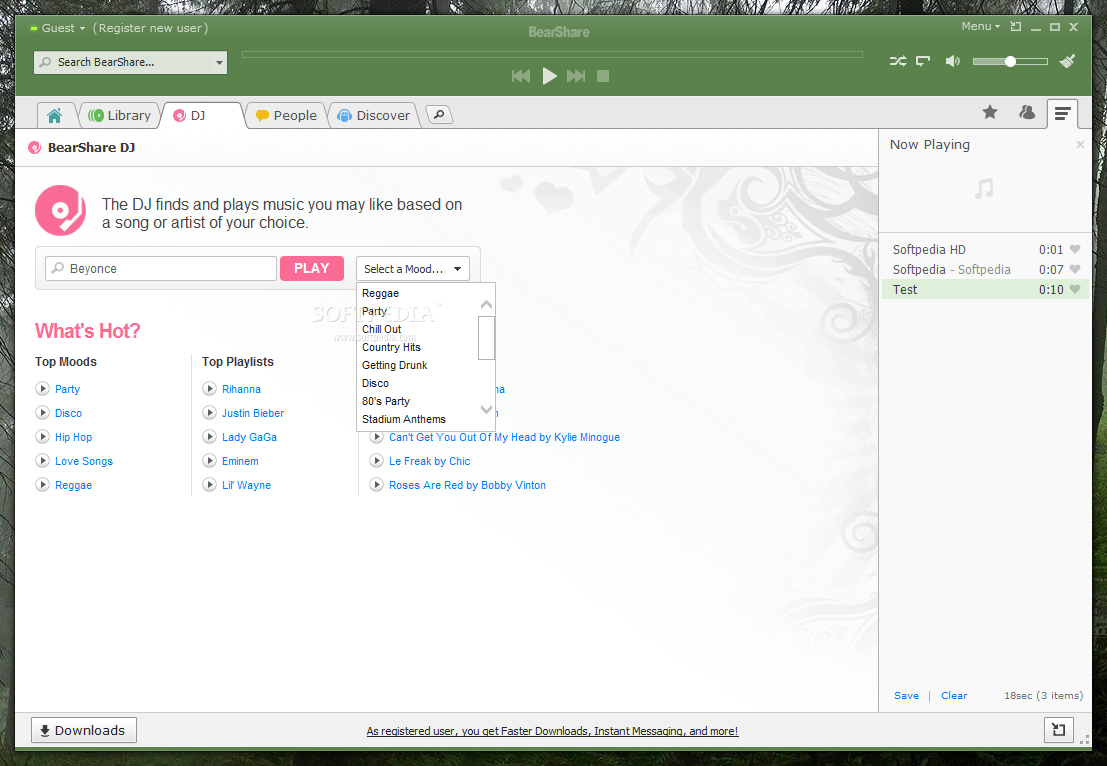Screen dimensions: 1107x766
Task: Toggle repeat playback
Action: click(923, 61)
